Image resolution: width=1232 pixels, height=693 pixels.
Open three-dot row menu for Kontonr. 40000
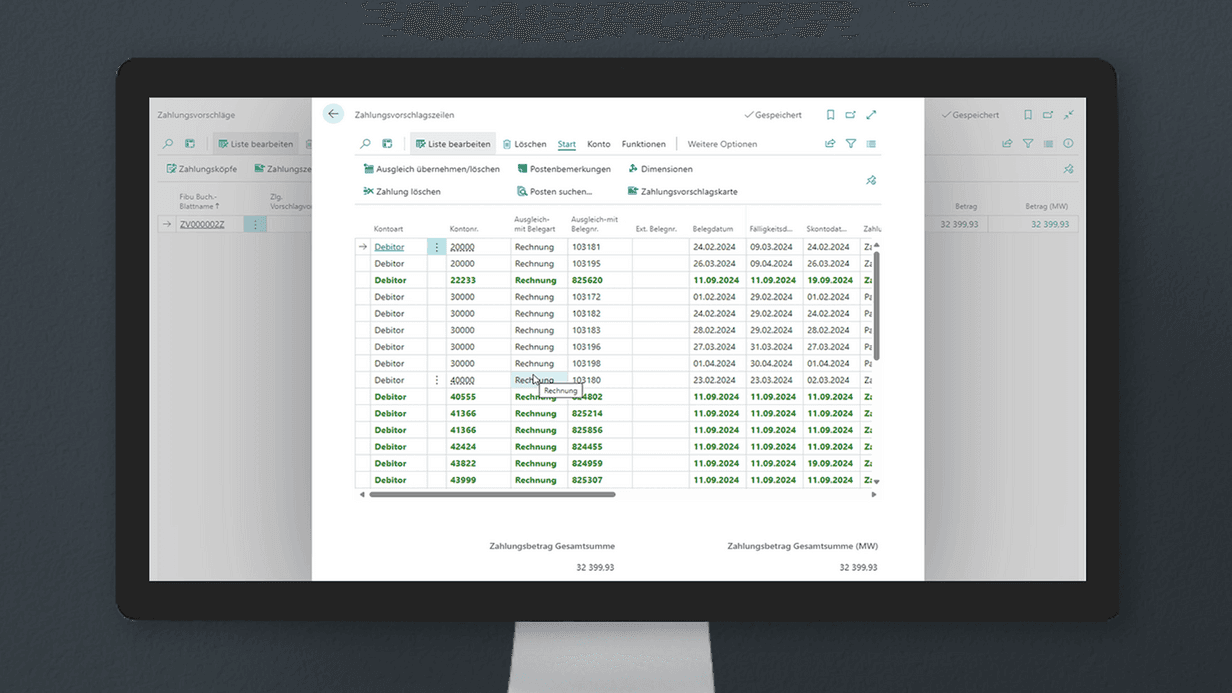437,380
